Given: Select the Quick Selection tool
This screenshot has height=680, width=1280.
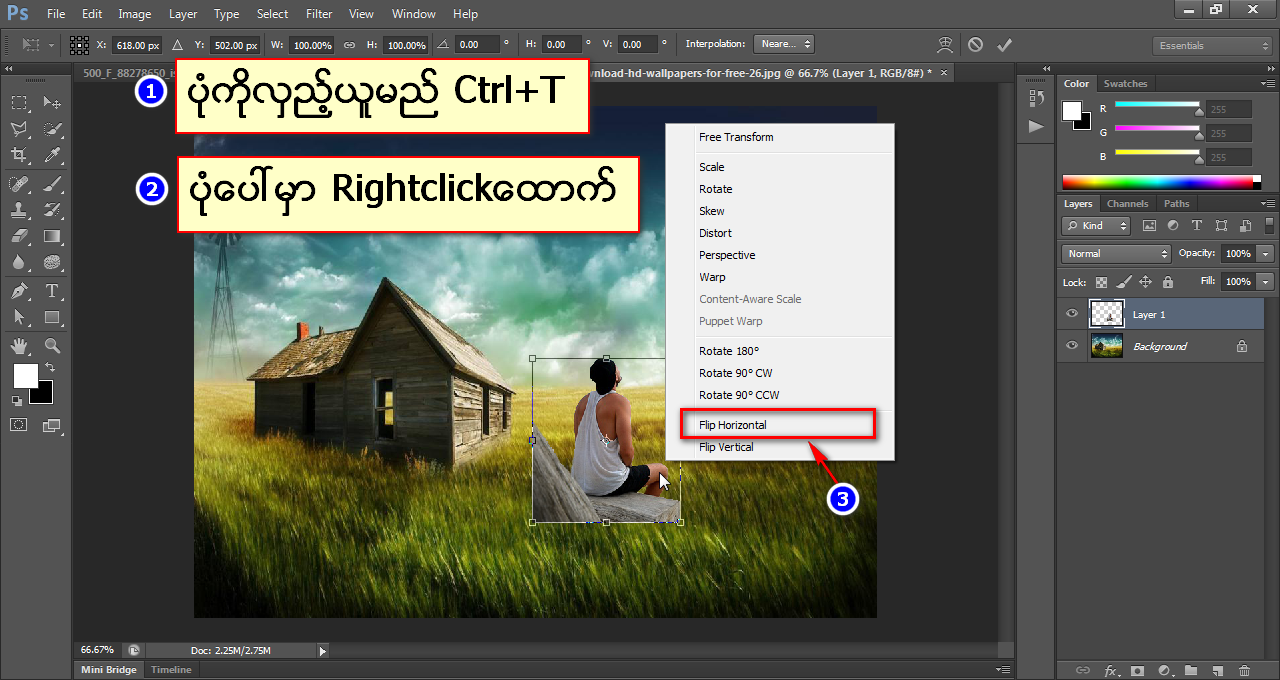Looking at the screenshot, I should click(53, 129).
